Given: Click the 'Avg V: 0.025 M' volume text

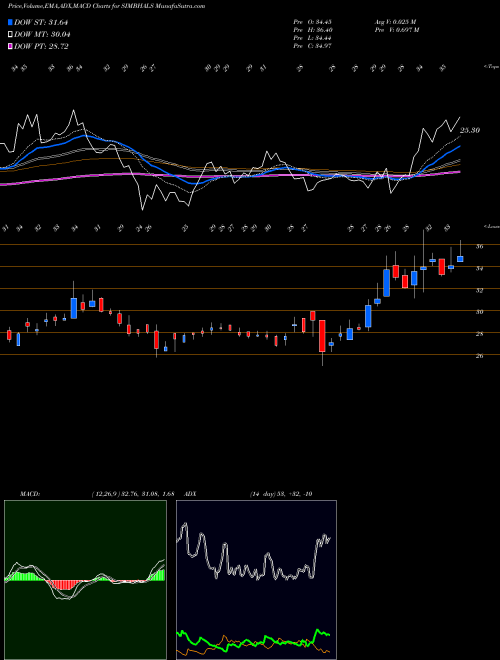Looking at the screenshot, I should [x=395, y=22].
